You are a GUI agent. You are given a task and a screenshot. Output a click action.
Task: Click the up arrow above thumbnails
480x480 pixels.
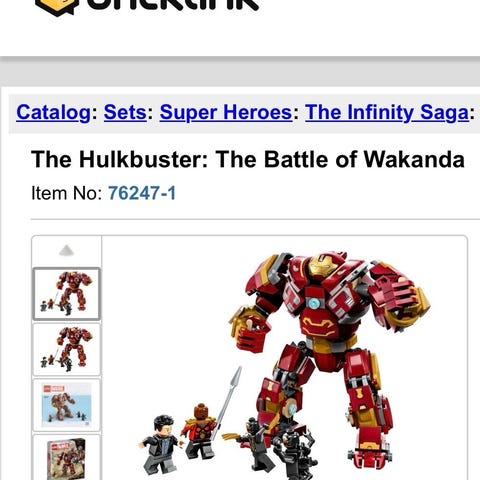coord(67,250)
